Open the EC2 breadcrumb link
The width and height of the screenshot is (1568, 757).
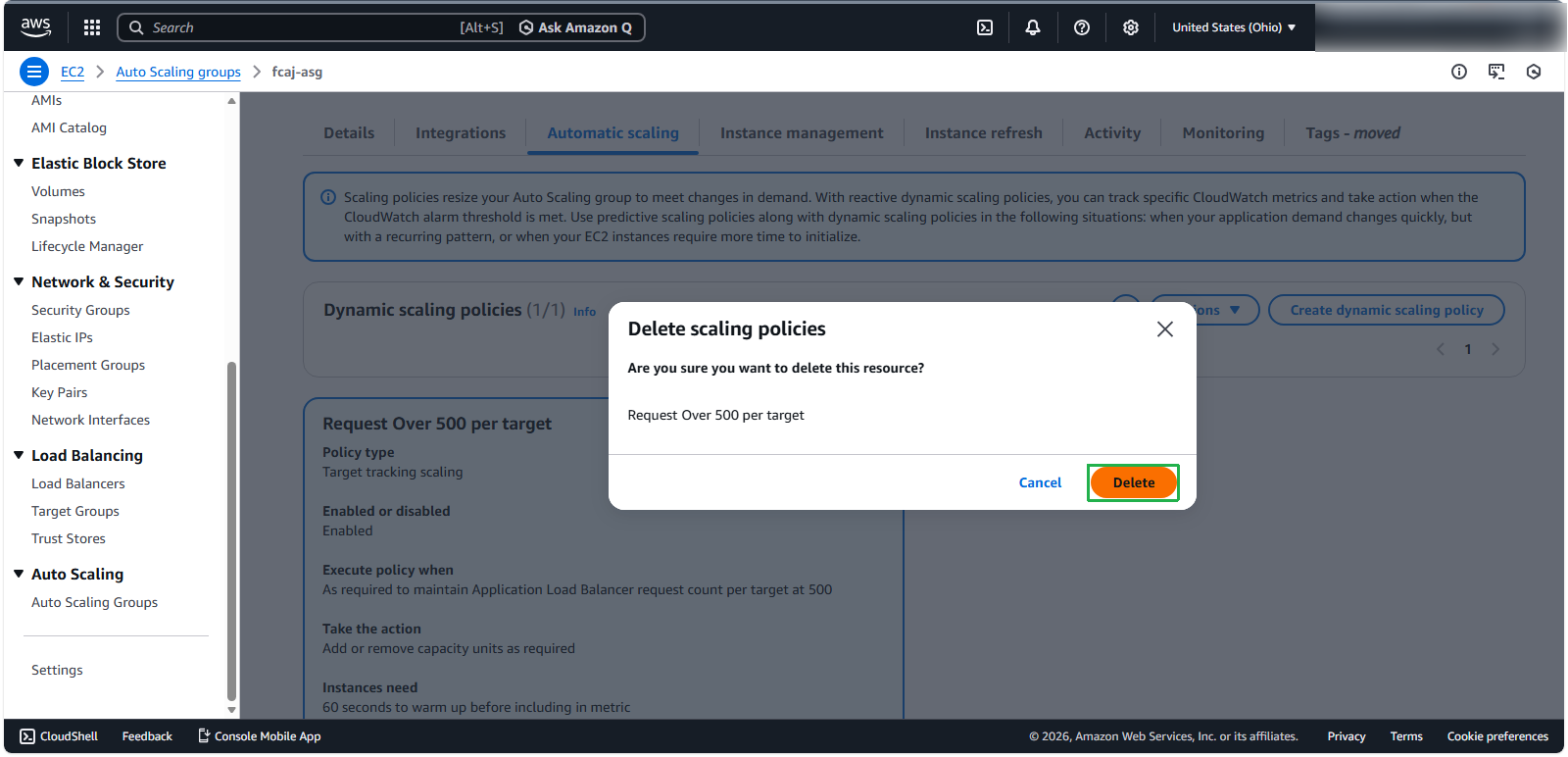(x=73, y=72)
